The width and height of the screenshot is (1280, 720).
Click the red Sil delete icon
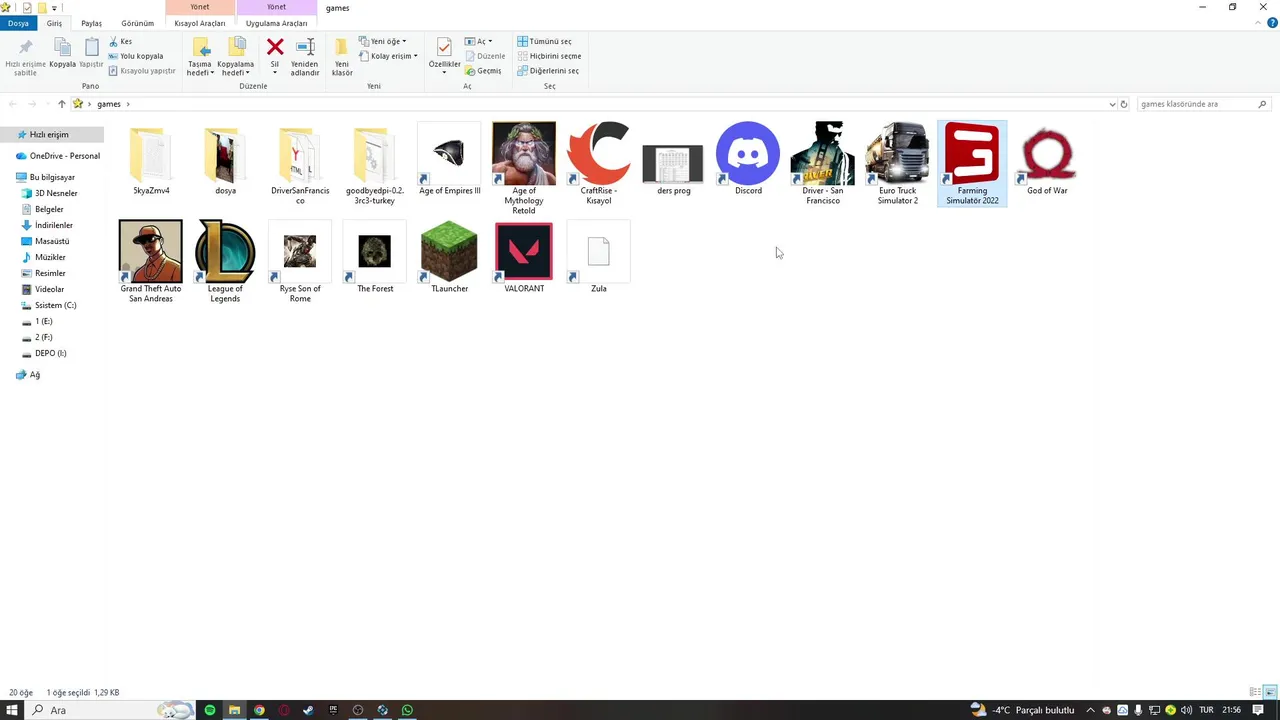[x=275, y=47]
